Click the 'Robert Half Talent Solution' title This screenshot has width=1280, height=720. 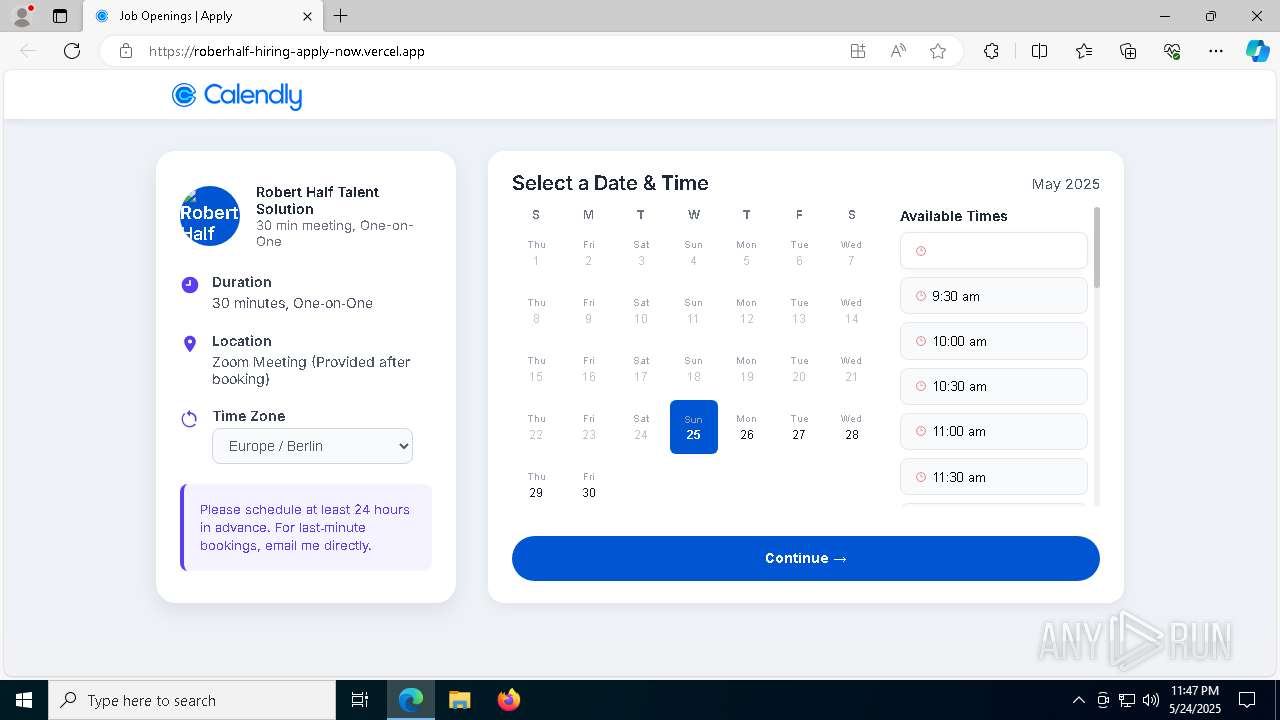point(317,200)
